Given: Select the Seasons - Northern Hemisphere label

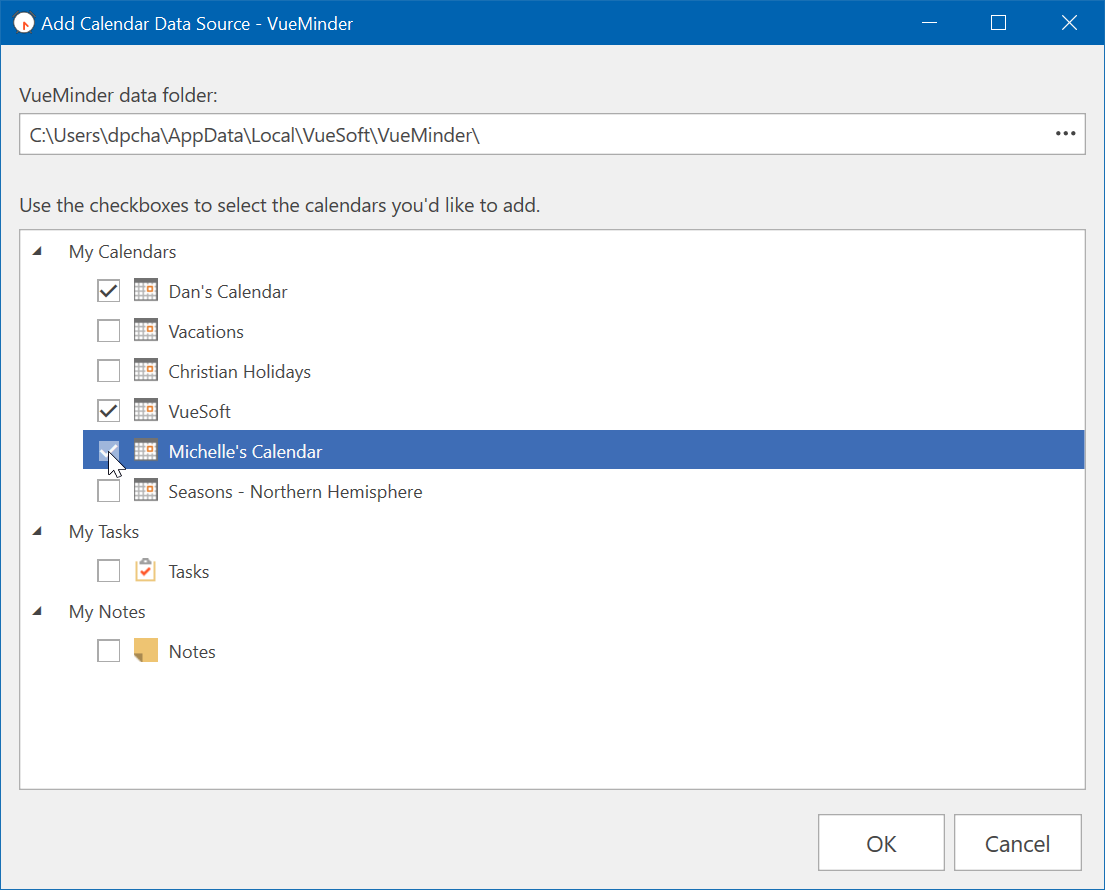Looking at the screenshot, I should [x=295, y=492].
